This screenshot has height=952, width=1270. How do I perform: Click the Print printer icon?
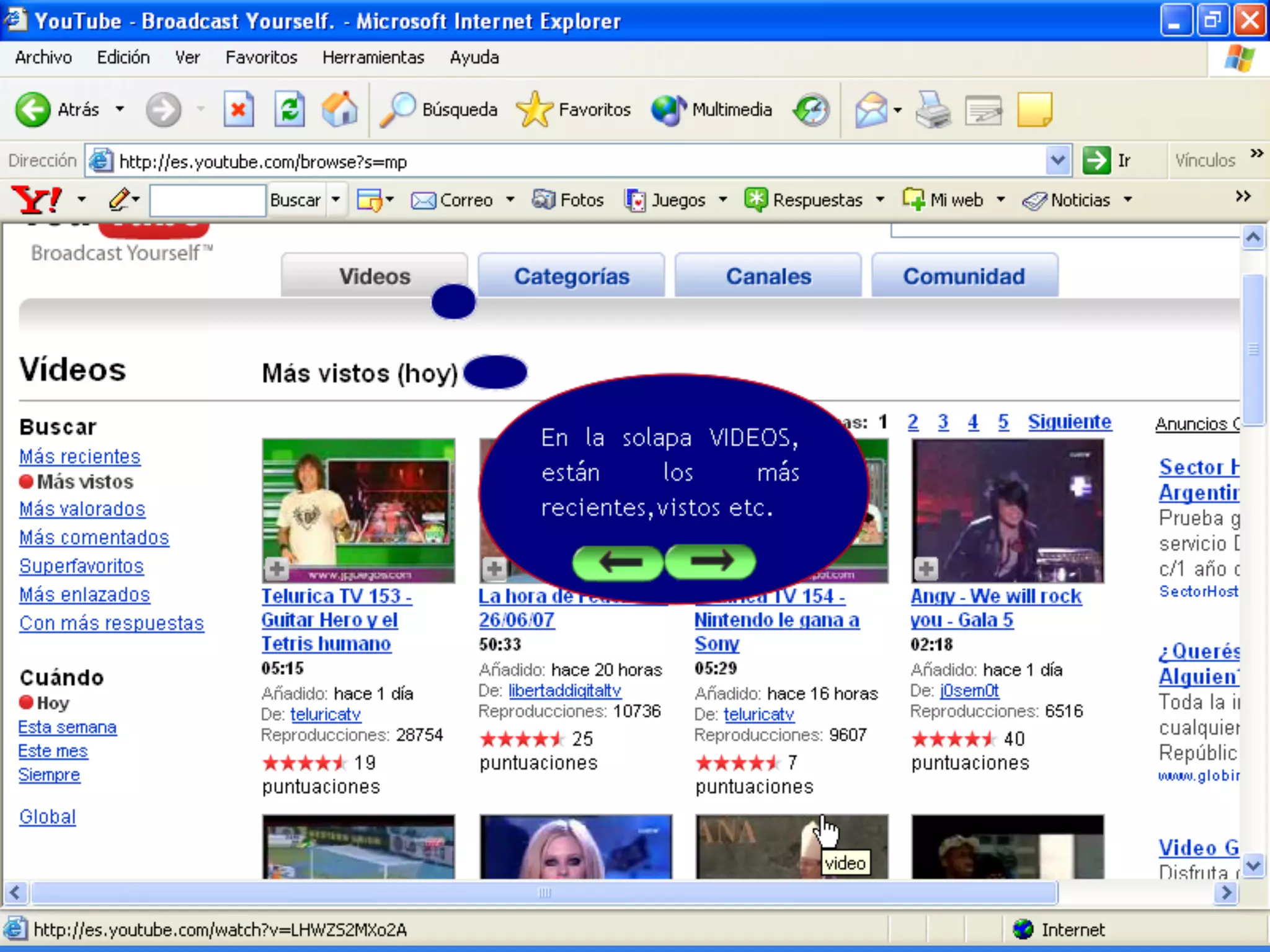point(933,110)
